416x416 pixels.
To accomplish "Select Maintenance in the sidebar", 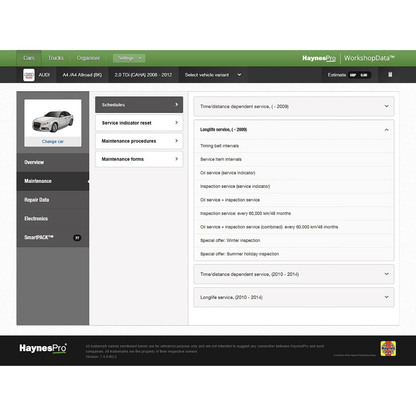I will [53, 181].
